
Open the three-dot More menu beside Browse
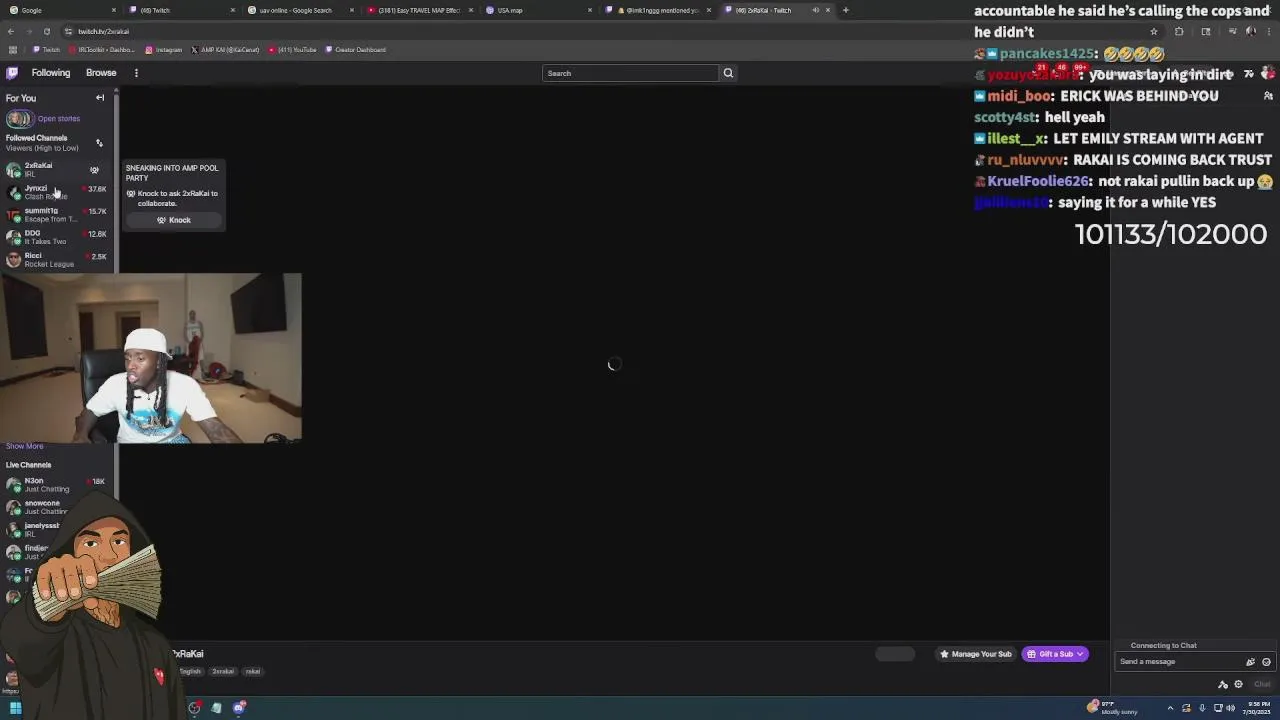(x=136, y=73)
